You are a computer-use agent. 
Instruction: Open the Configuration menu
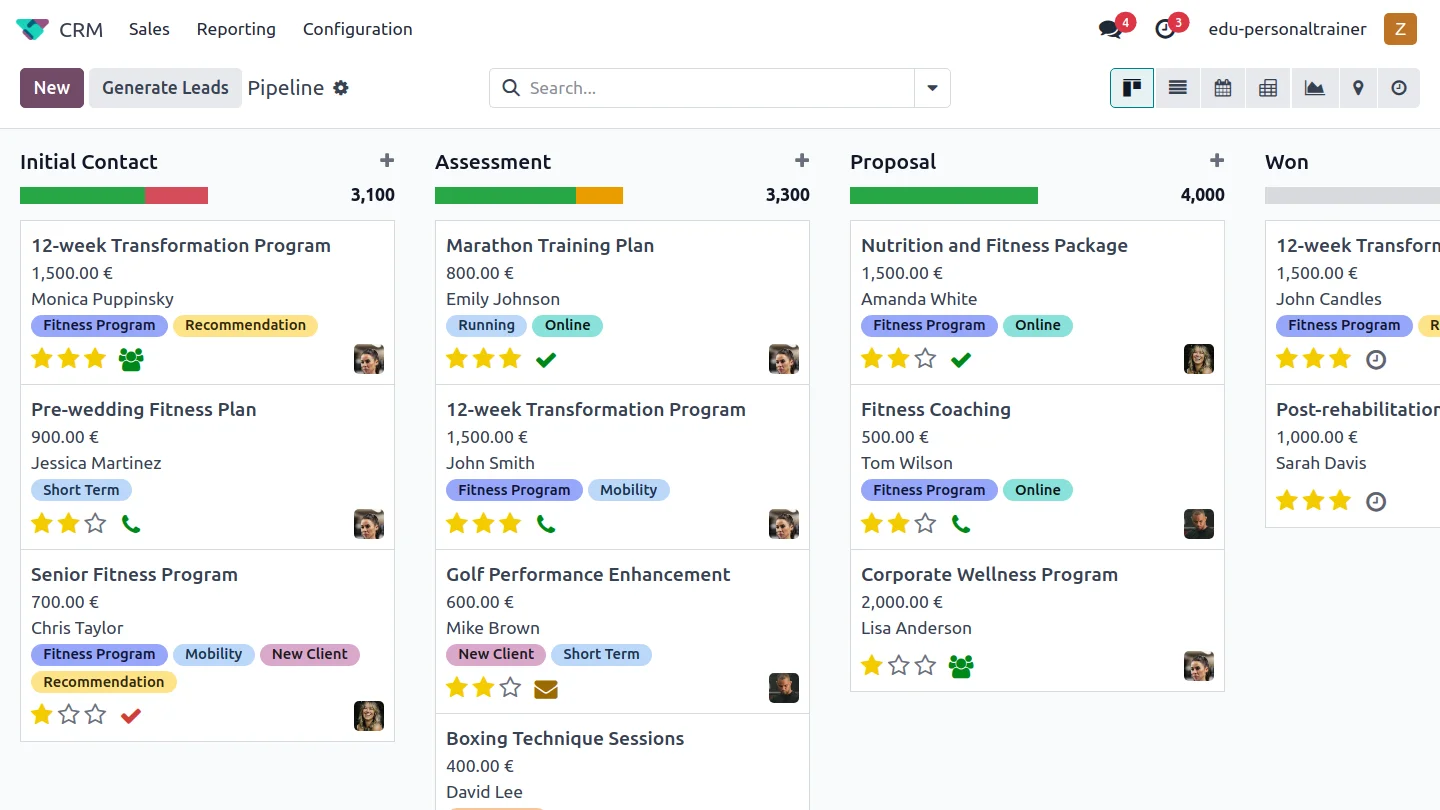pos(357,29)
